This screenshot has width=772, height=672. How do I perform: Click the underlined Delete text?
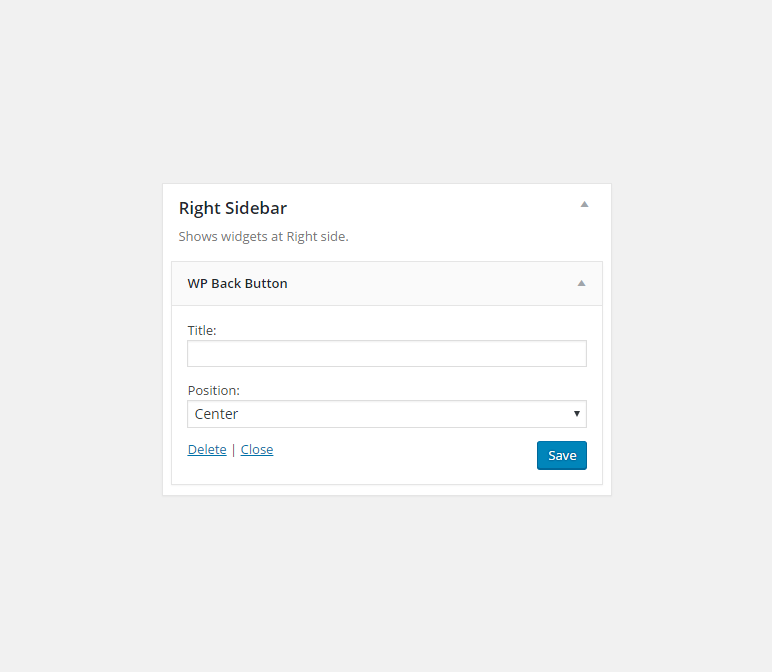point(207,449)
